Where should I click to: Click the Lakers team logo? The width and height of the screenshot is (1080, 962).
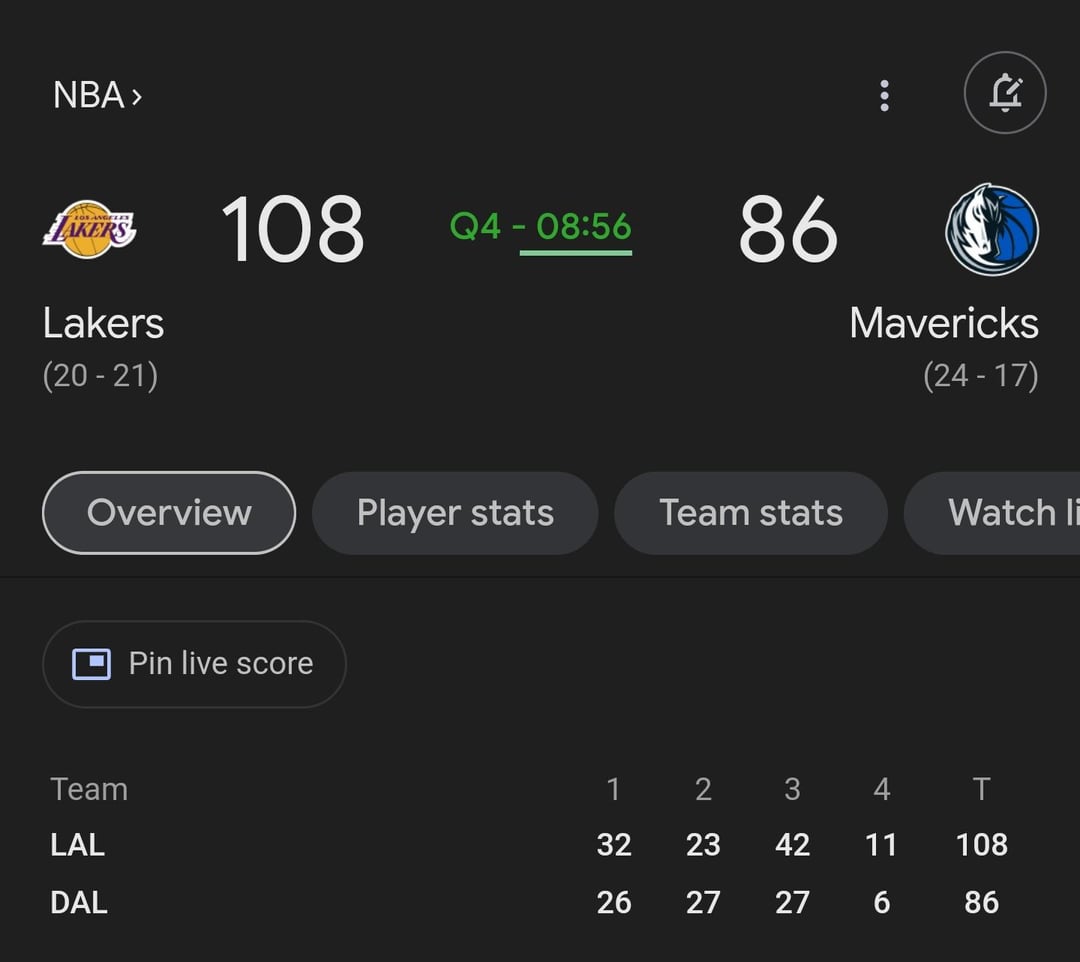coord(91,230)
